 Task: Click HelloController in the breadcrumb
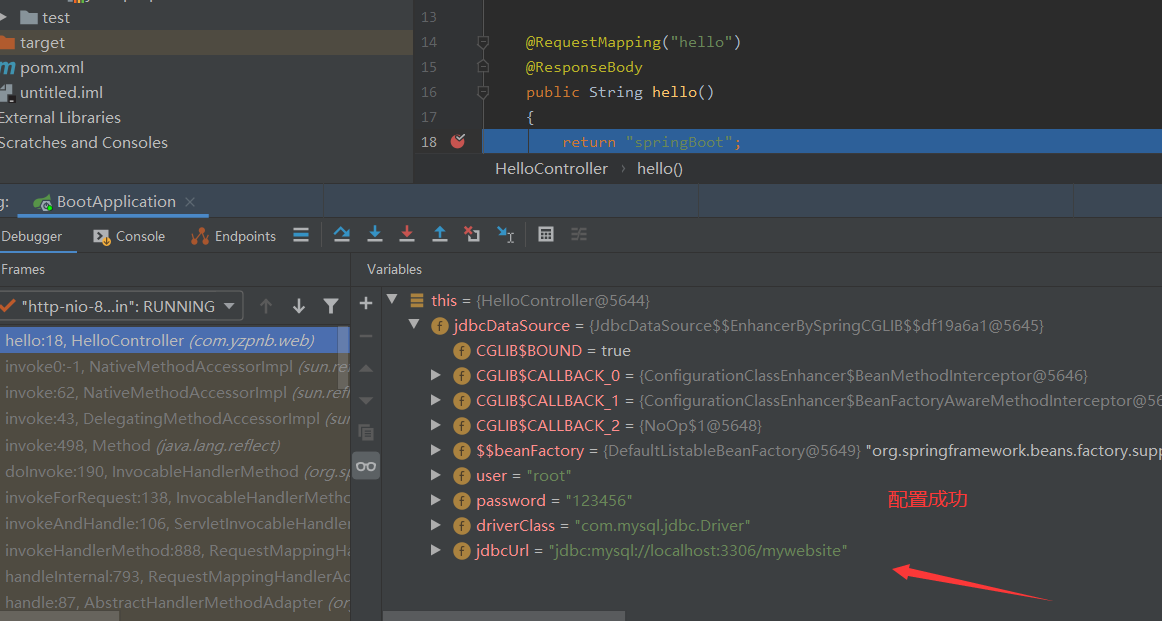(551, 168)
